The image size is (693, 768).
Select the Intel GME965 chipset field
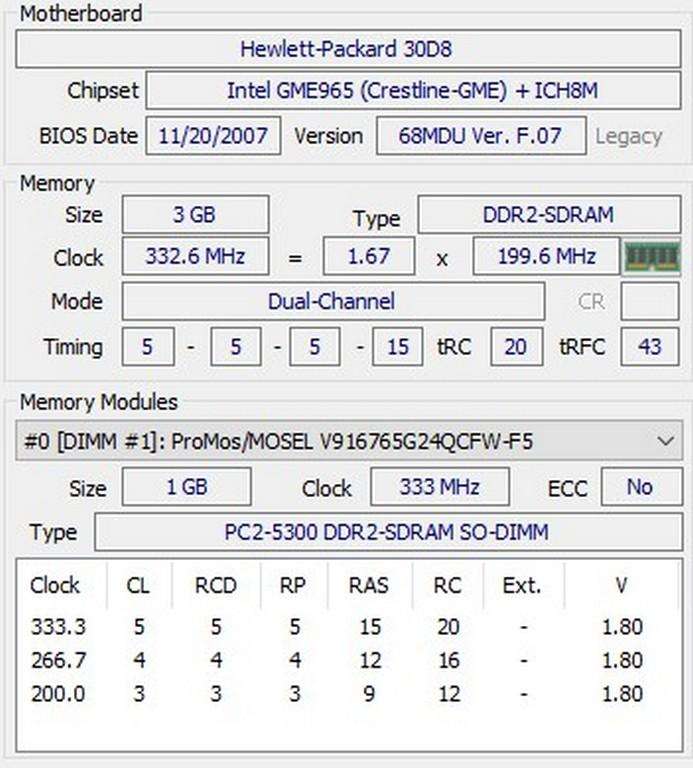[x=413, y=91]
